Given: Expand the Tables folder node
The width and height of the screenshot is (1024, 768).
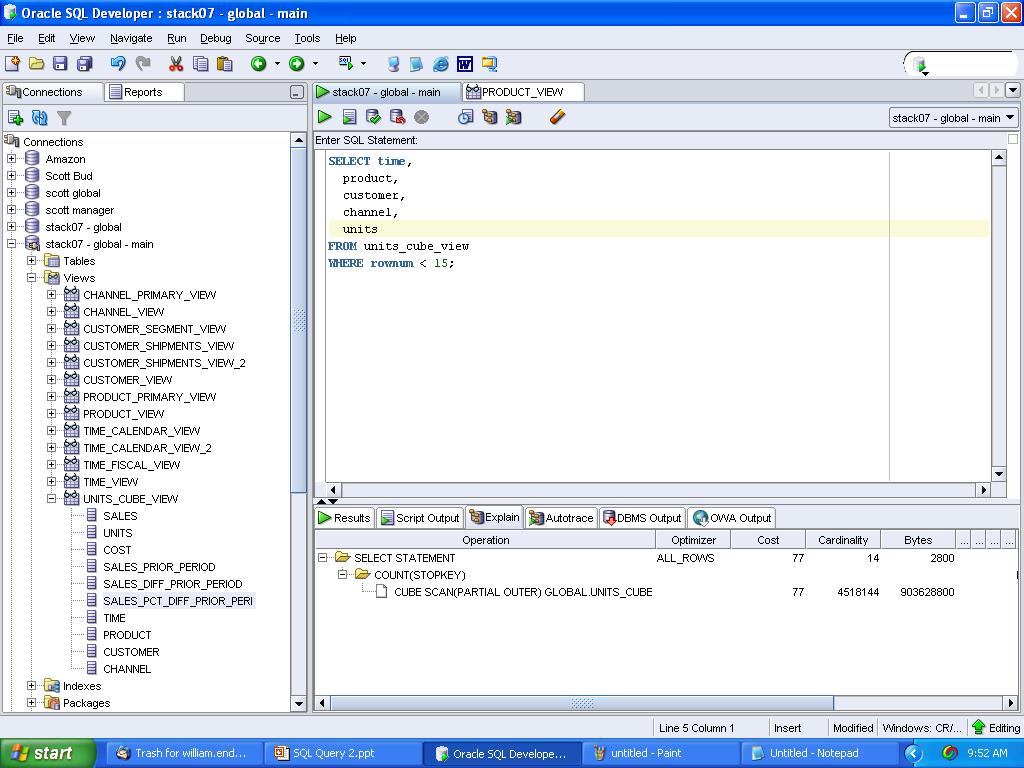Looking at the screenshot, I should (x=31, y=261).
